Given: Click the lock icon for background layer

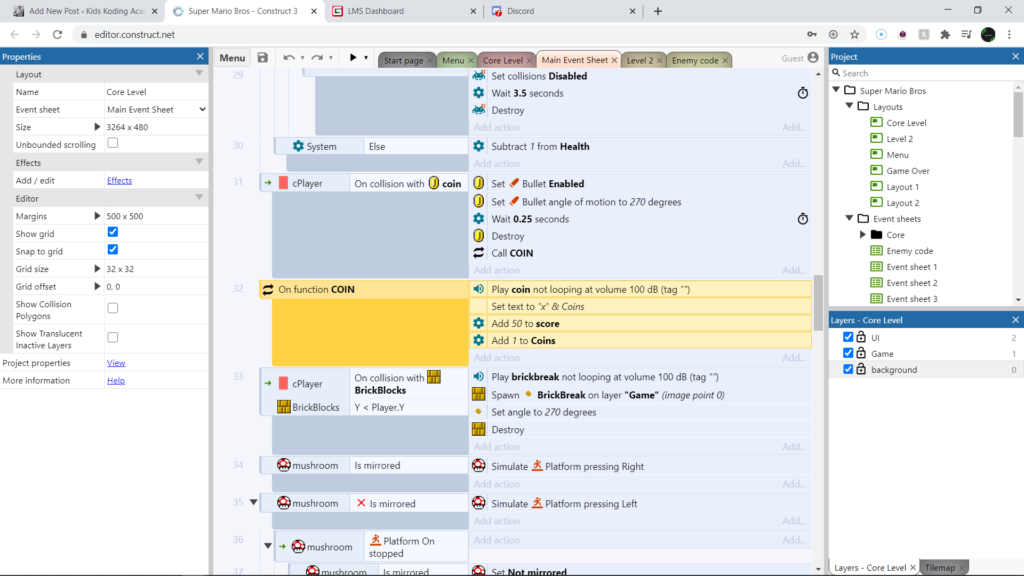Looking at the screenshot, I should [x=861, y=369].
